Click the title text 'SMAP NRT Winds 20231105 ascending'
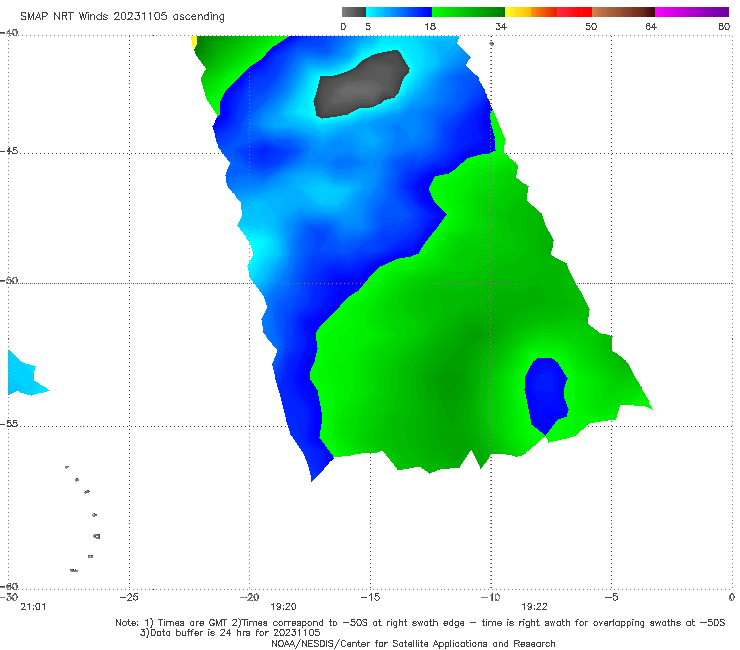The height and width of the screenshot is (650, 740). [122, 16]
